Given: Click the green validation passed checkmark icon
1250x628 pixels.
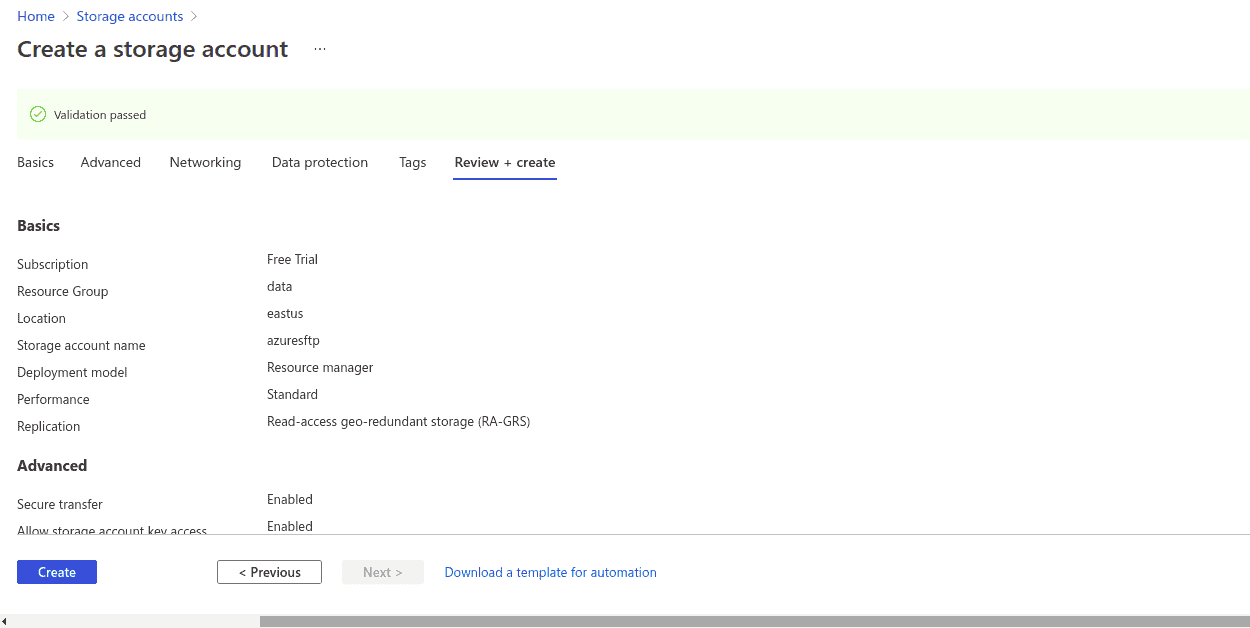Looking at the screenshot, I should pyautogui.click(x=38, y=114).
